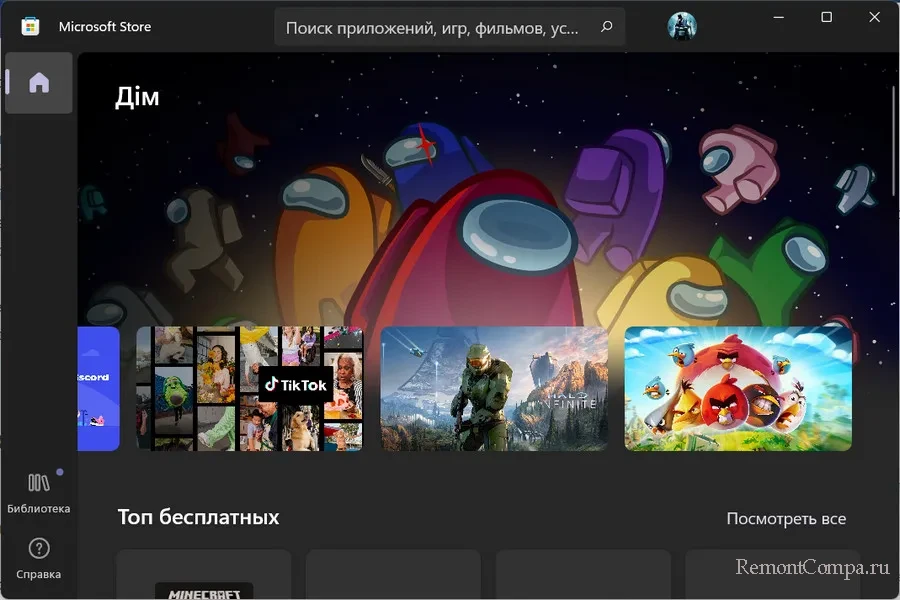Image resolution: width=900 pixels, height=600 pixels.
Task: Maximize the Microsoft Store window
Action: (826, 17)
